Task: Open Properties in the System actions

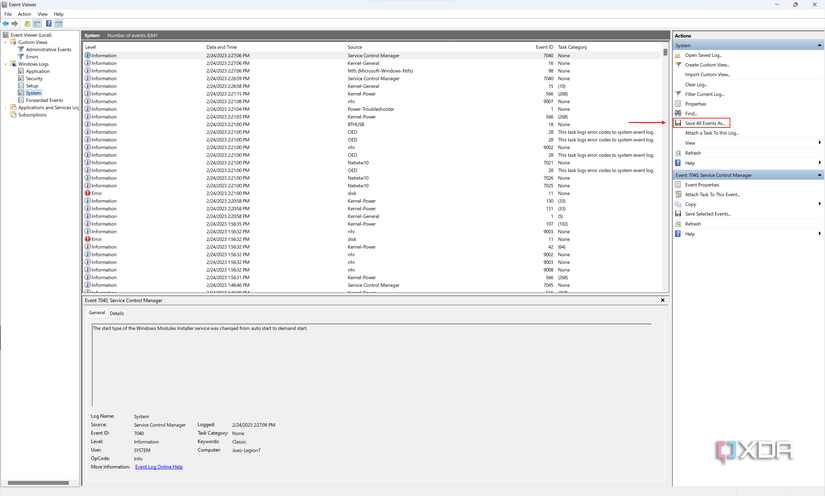Action: click(x=695, y=104)
